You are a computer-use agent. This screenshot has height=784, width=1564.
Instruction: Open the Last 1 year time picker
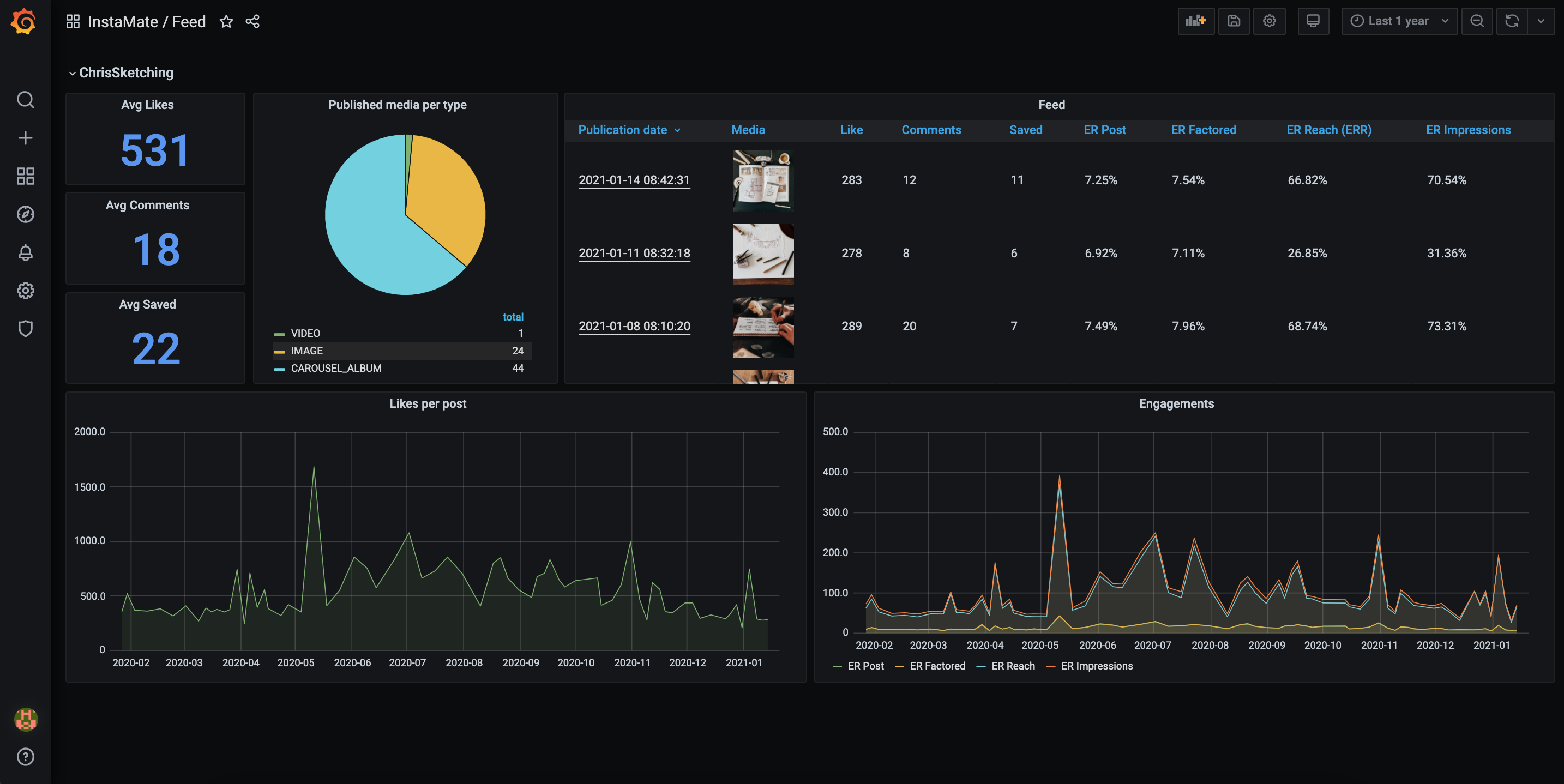[1398, 21]
